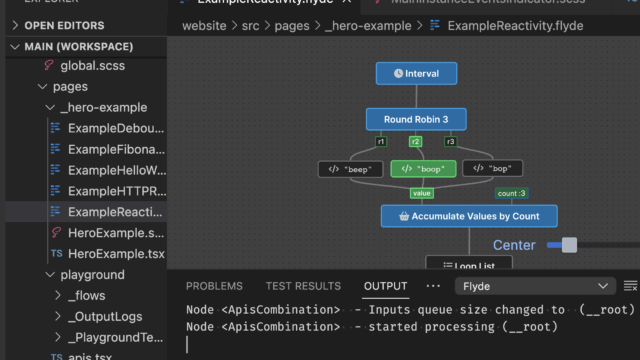Switch to the PROBLEMS panel tab
This screenshot has height=360, width=640.
(214, 286)
